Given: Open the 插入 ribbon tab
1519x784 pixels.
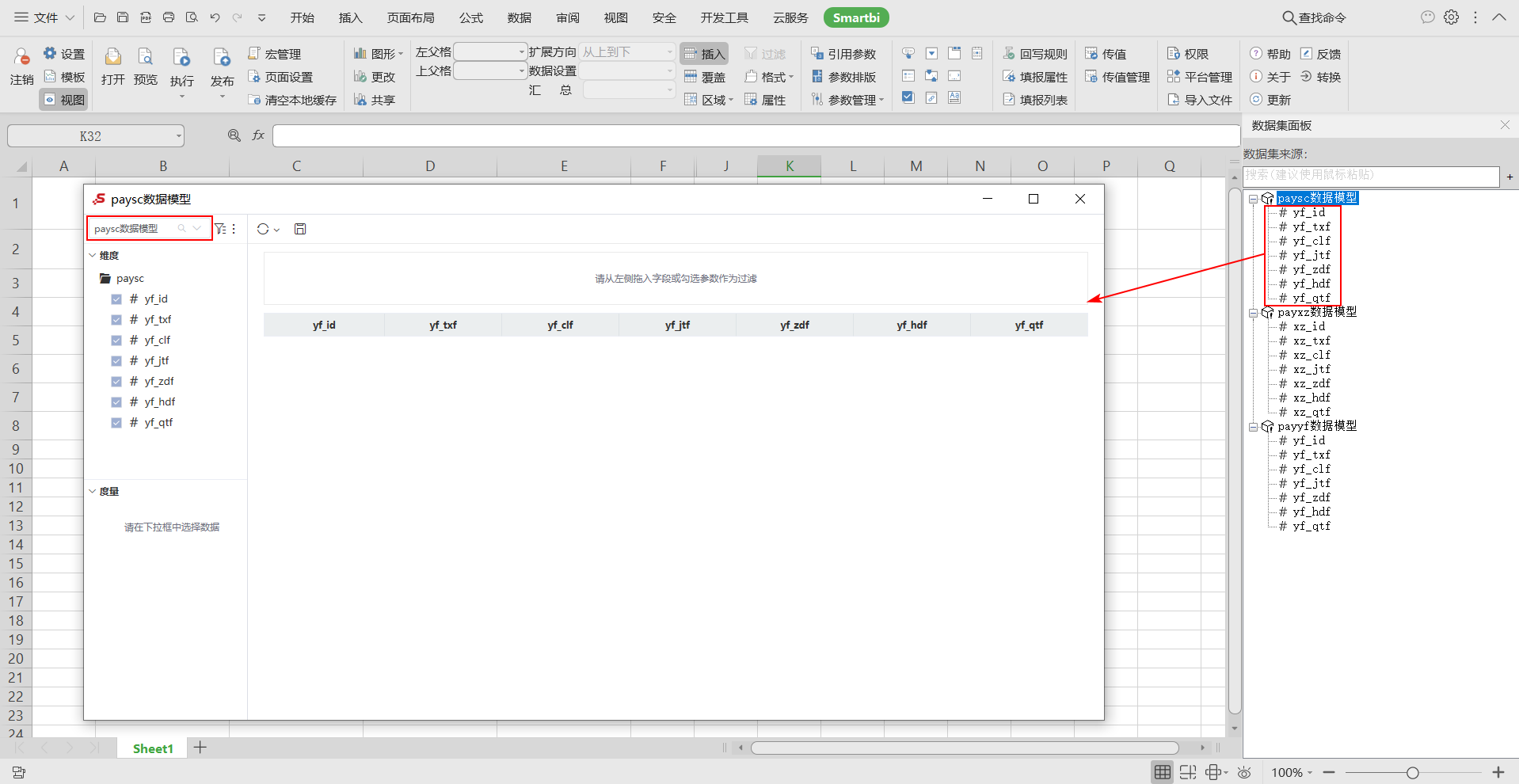Looking at the screenshot, I should pos(350,17).
